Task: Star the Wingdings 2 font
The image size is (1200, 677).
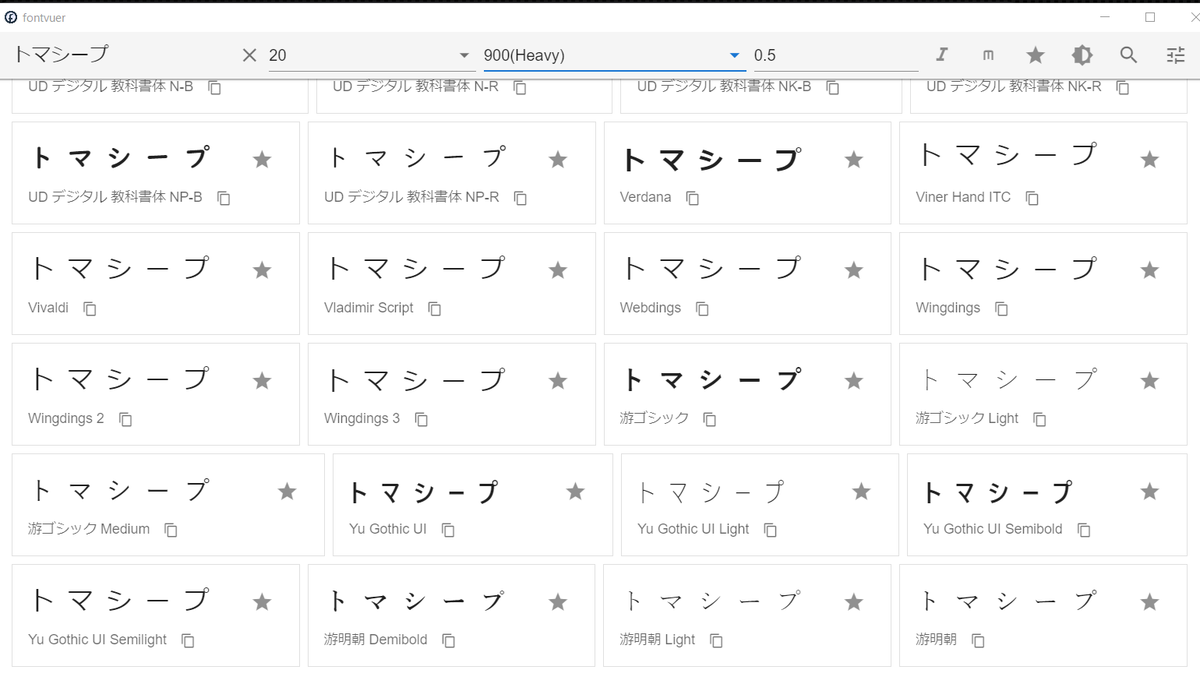Action: (262, 381)
